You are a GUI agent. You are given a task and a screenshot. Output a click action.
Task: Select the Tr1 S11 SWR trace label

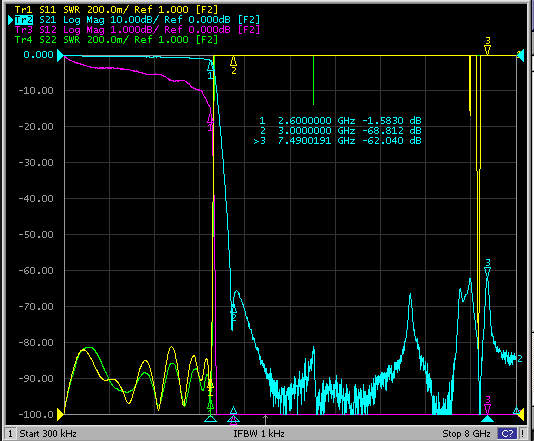click(x=116, y=9)
